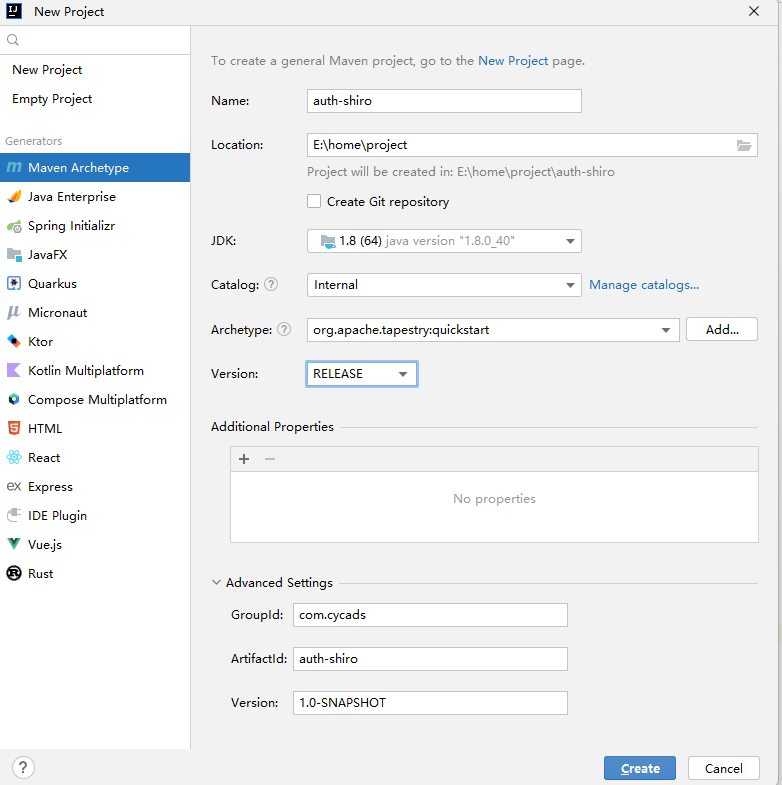This screenshot has width=782, height=785.
Task: Expand the Catalog dropdown
Action: pos(444,285)
